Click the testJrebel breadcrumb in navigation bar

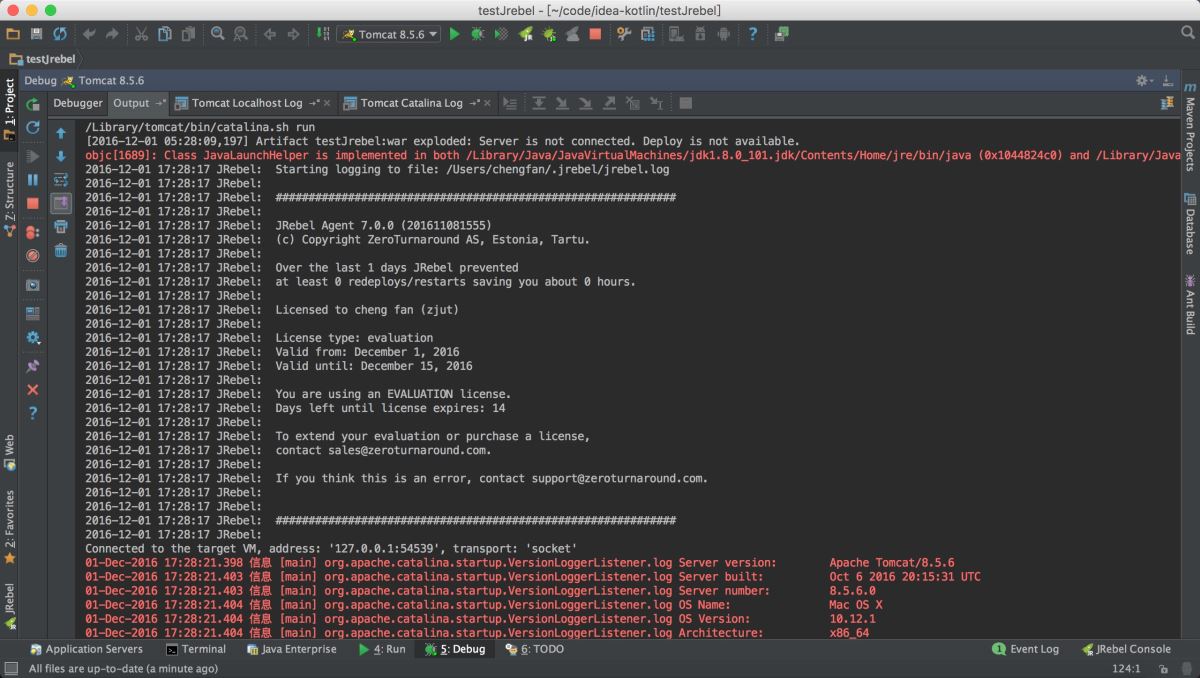point(42,59)
